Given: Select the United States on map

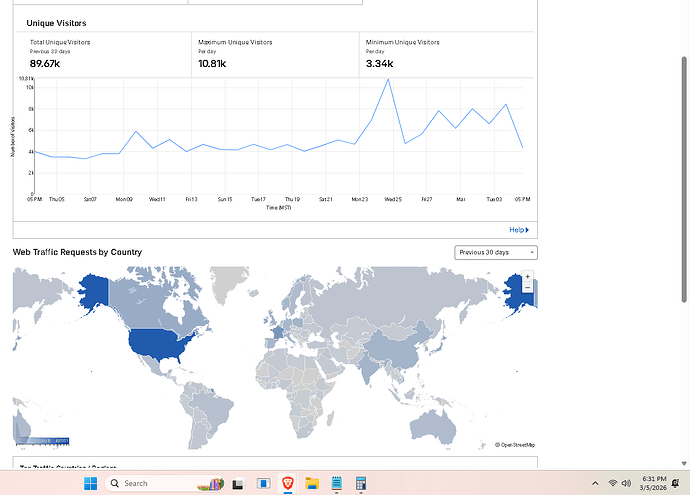Looking at the screenshot, I should click(x=160, y=345).
